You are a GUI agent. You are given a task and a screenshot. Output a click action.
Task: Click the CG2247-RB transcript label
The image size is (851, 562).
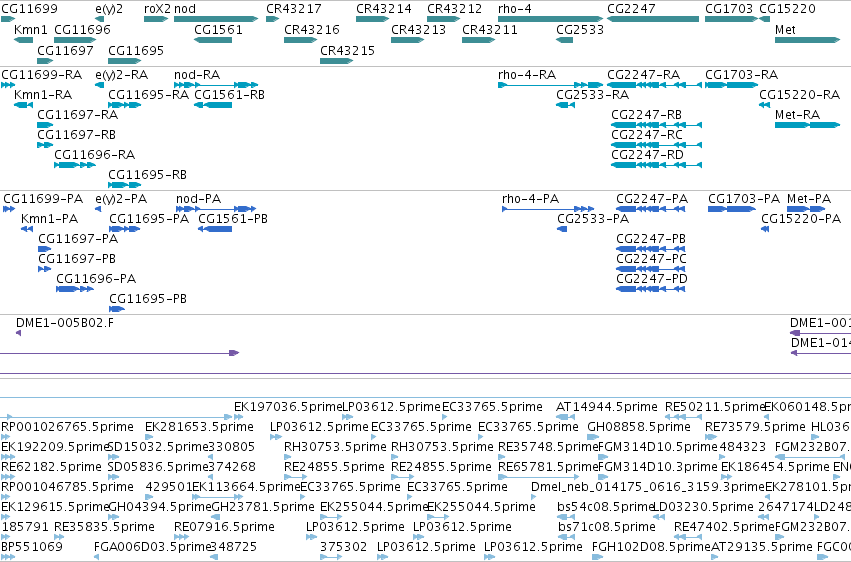tap(646, 114)
